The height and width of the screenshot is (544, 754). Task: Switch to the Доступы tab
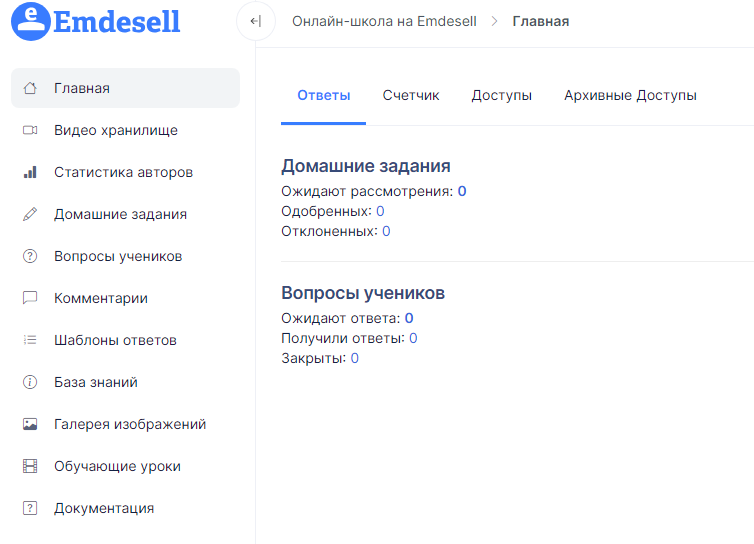pos(502,95)
